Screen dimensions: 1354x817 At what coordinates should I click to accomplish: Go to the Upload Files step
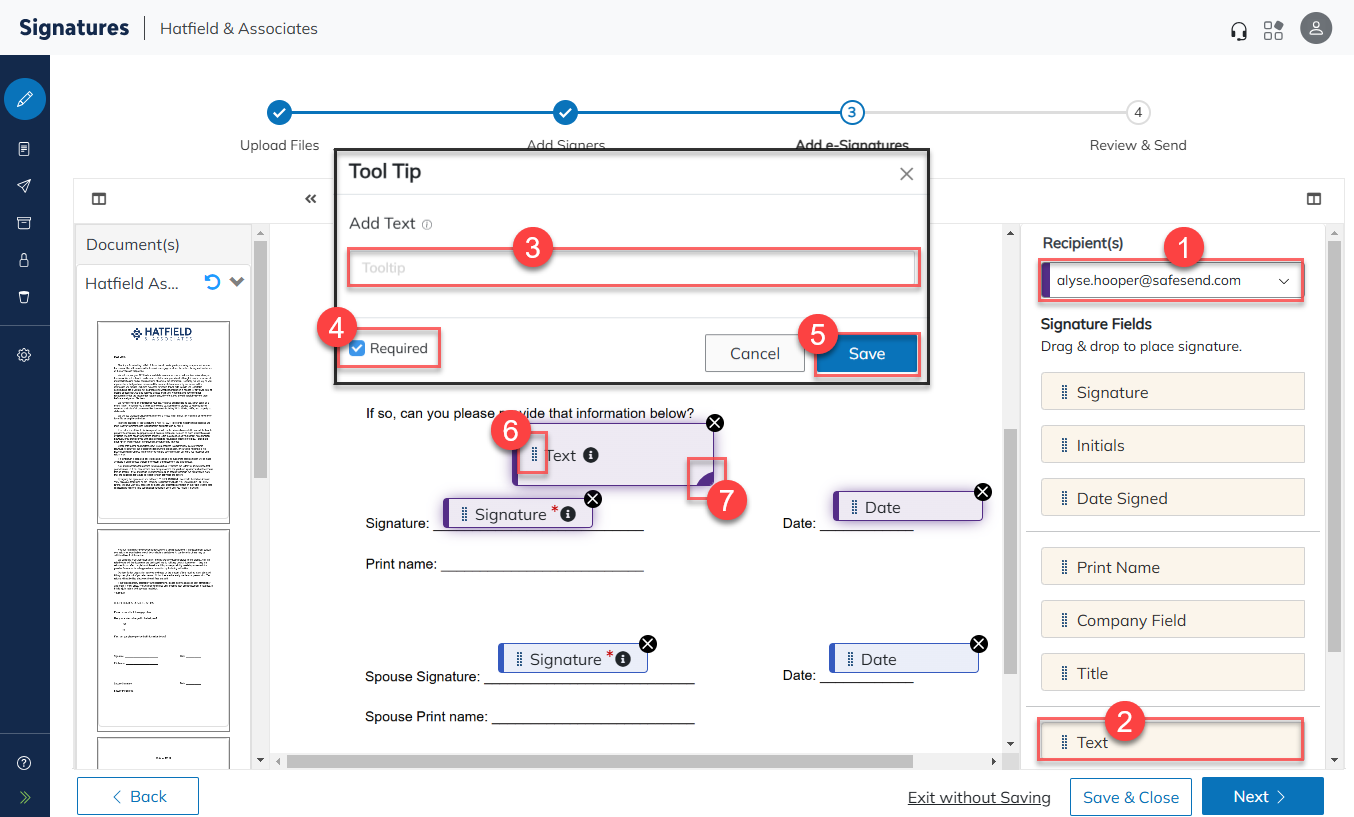279,112
